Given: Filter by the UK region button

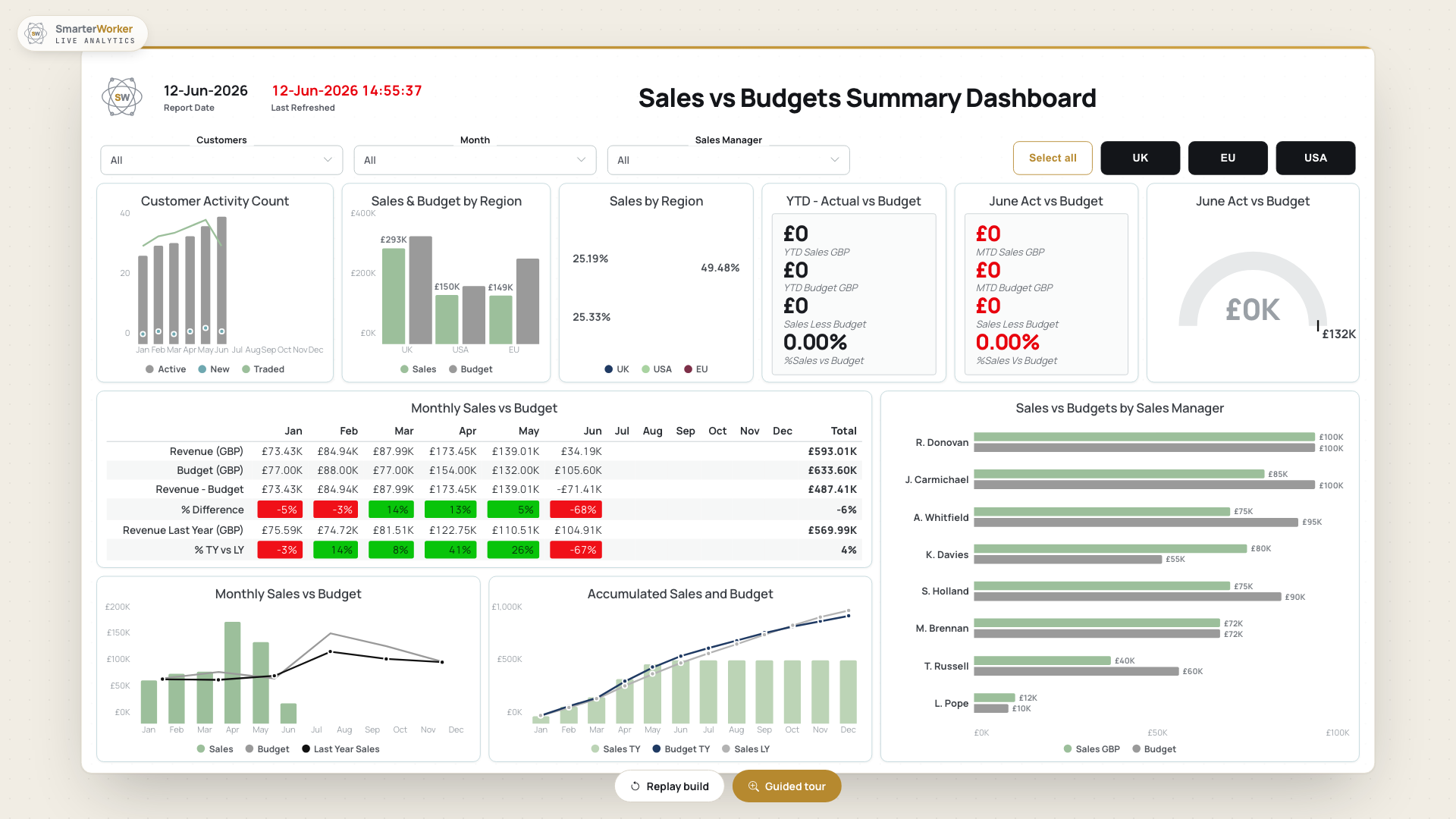Looking at the screenshot, I should (x=1140, y=158).
